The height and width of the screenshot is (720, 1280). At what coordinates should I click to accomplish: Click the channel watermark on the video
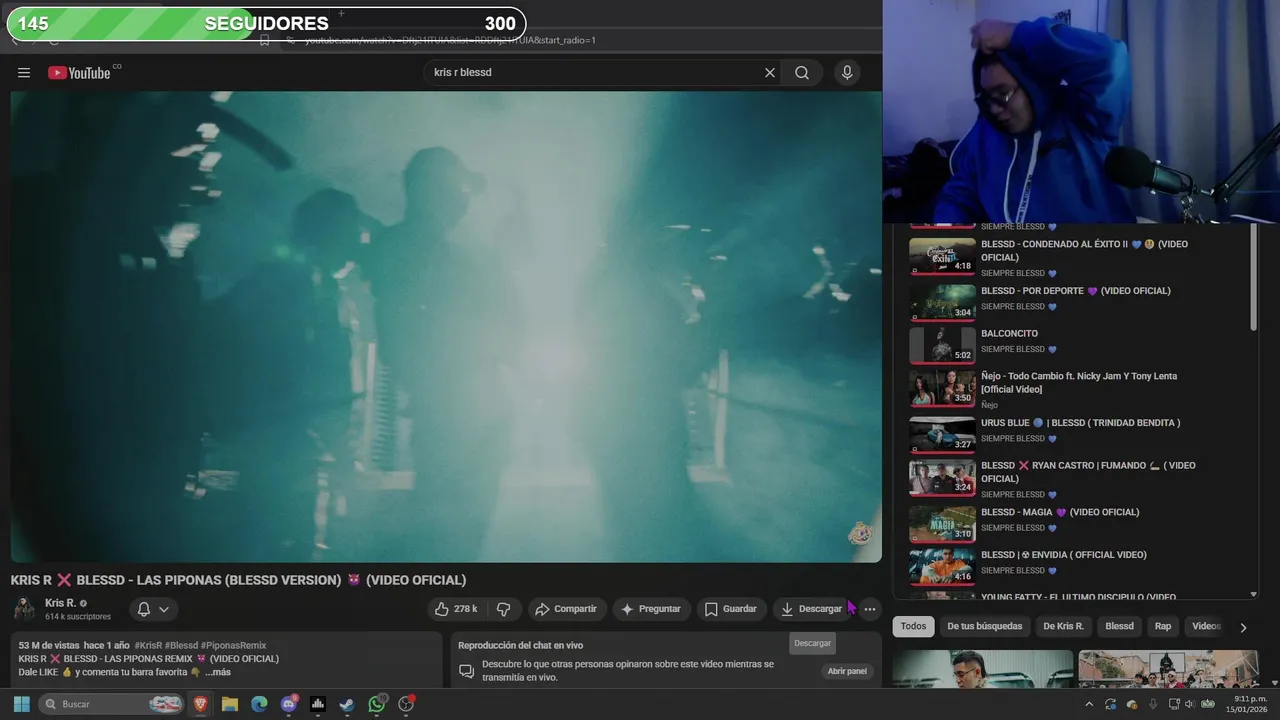point(860,534)
